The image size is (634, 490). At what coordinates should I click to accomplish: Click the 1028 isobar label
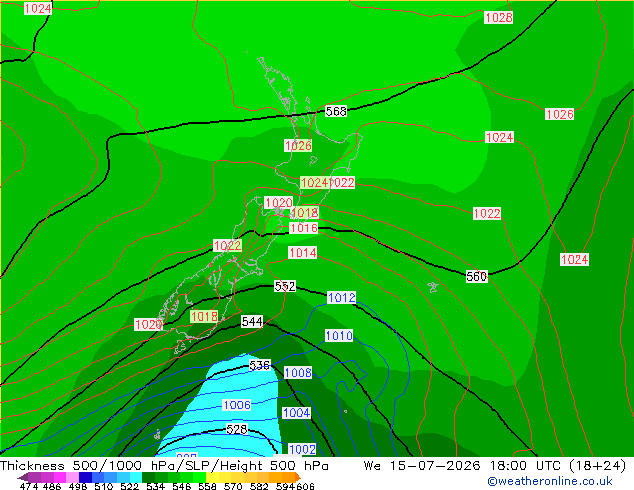(499, 17)
